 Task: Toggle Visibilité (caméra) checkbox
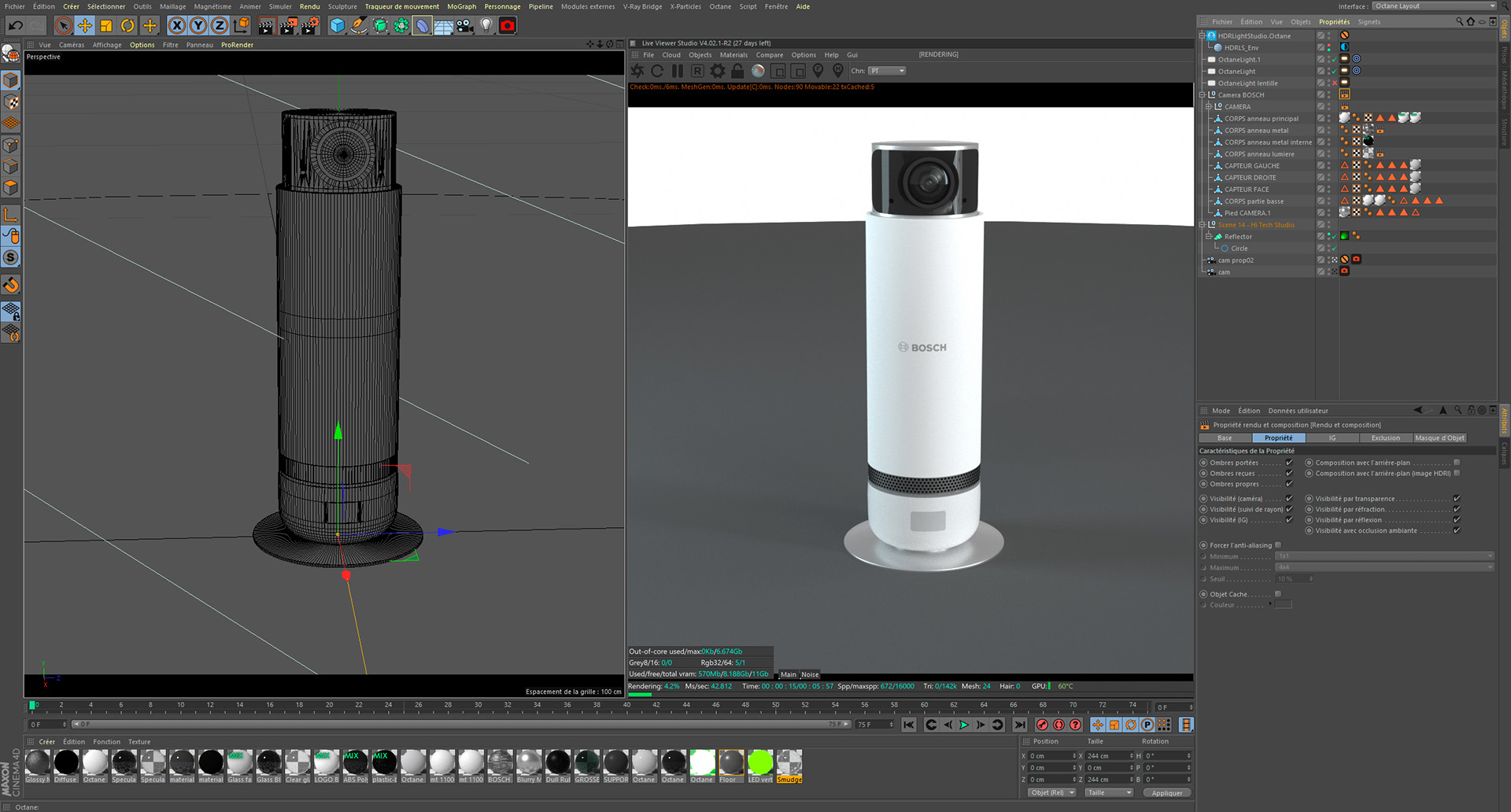coord(1289,499)
